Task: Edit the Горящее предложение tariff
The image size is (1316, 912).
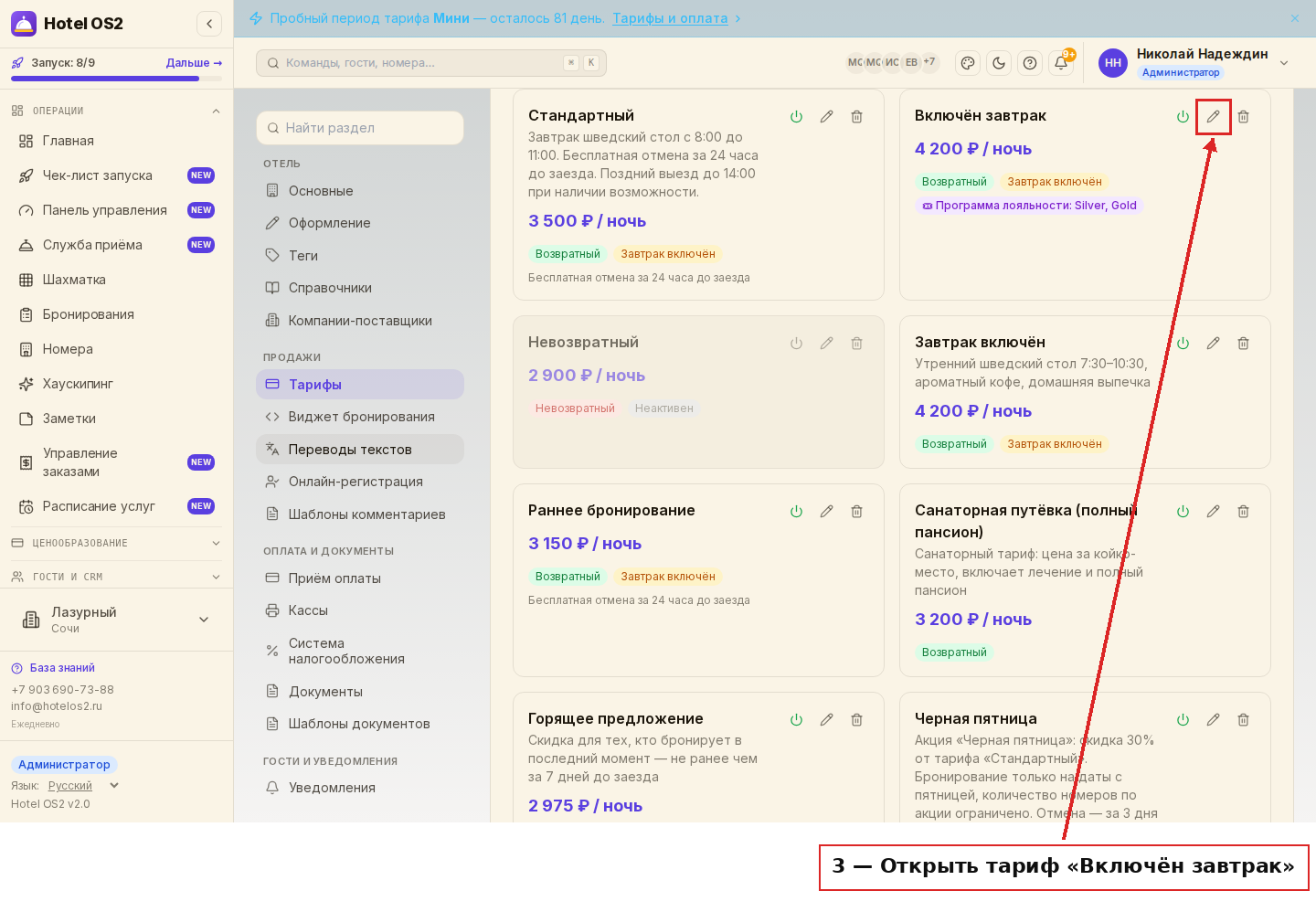Action: tap(826, 720)
